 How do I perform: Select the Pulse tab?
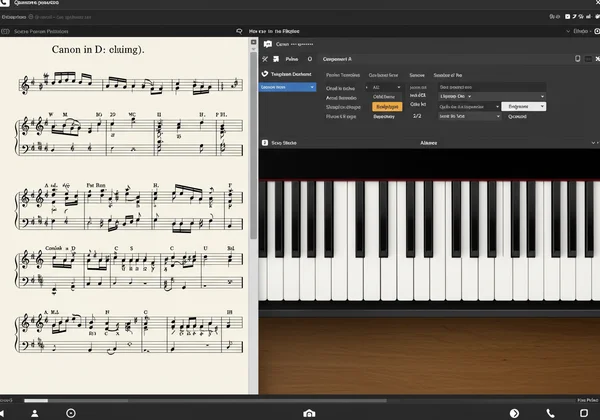[x=292, y=59]
